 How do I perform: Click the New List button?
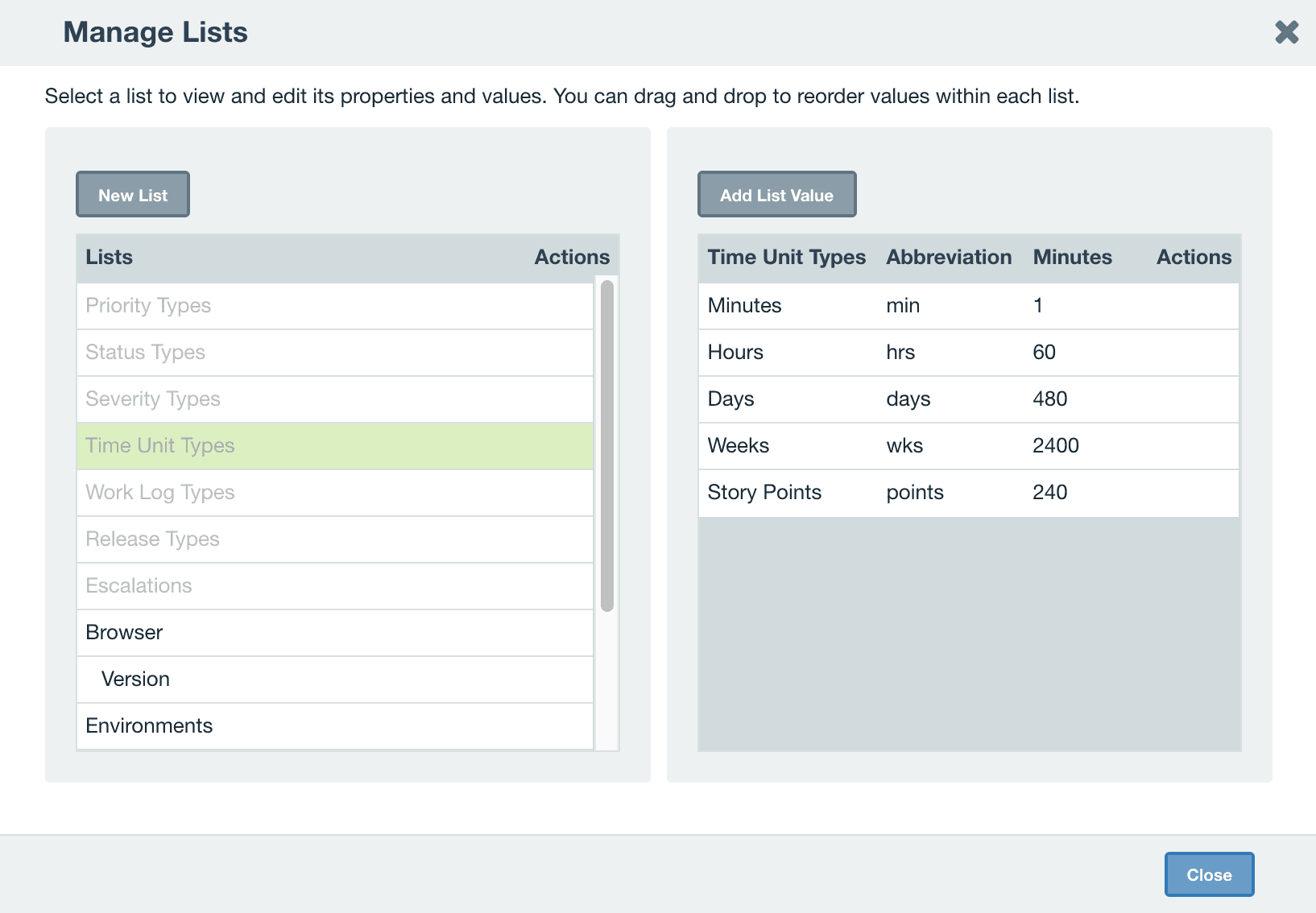coord(132,194)
